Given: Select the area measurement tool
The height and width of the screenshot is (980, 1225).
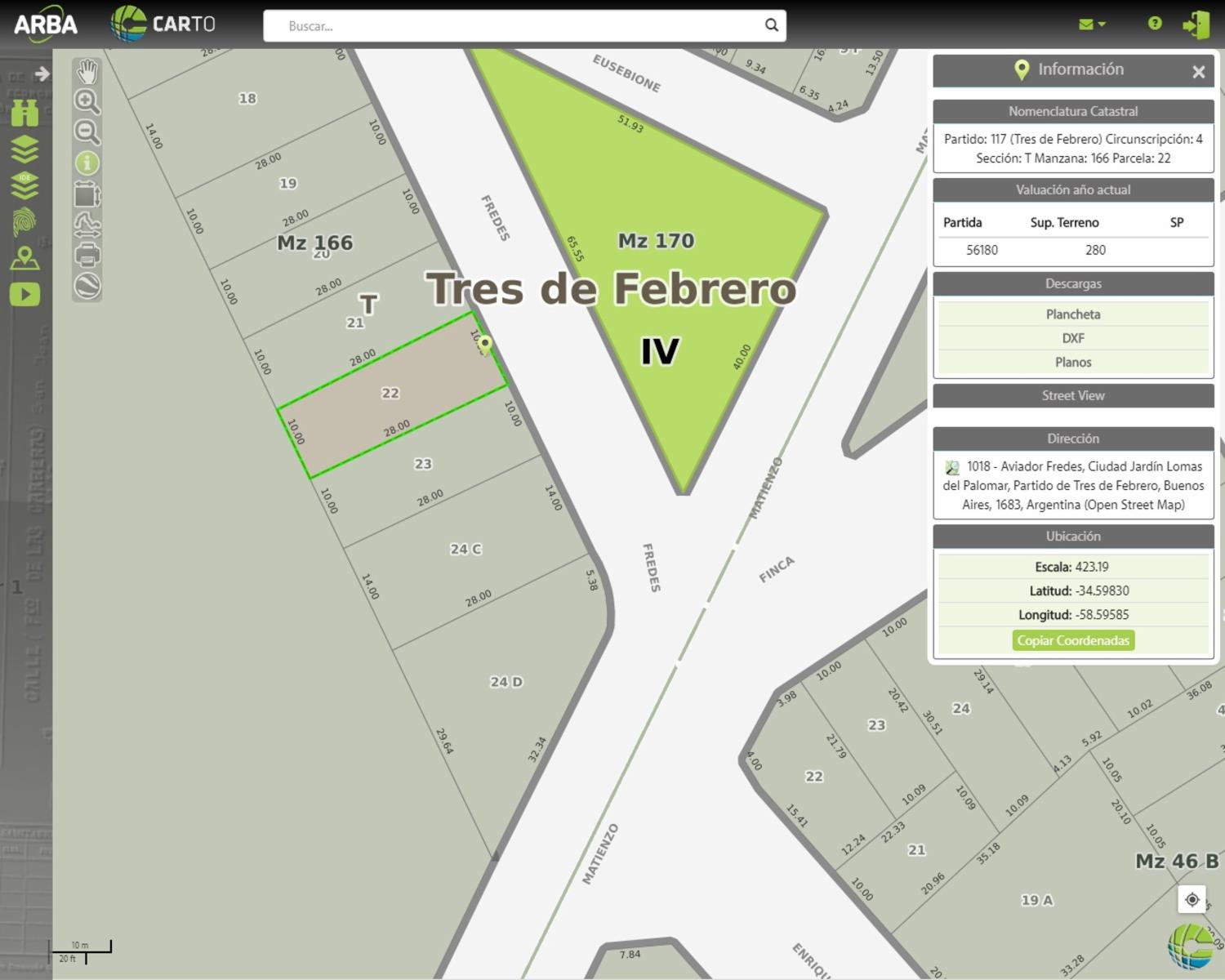Looking at the screenshot, I should click(87, 194).
